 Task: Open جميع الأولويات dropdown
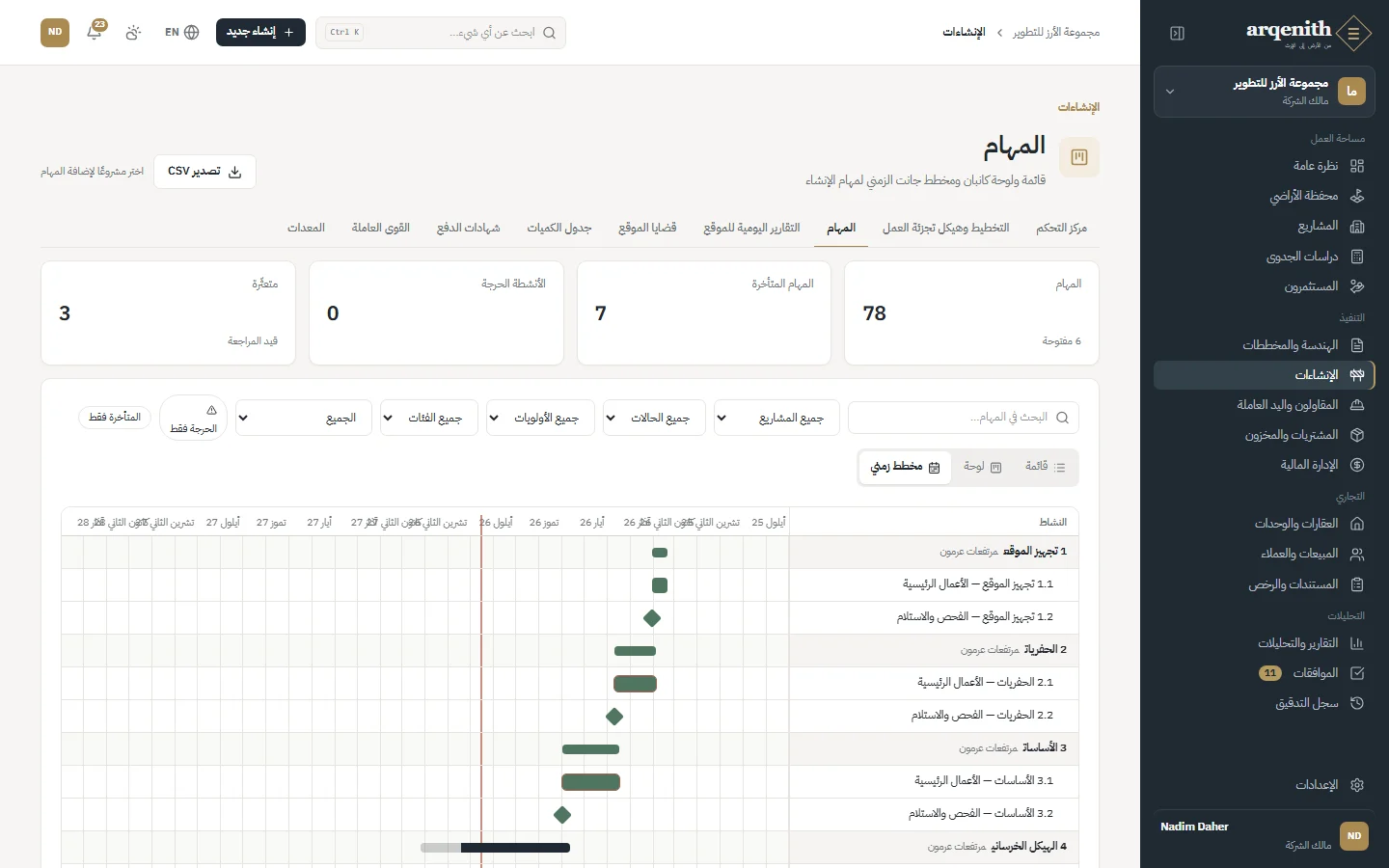540,418
